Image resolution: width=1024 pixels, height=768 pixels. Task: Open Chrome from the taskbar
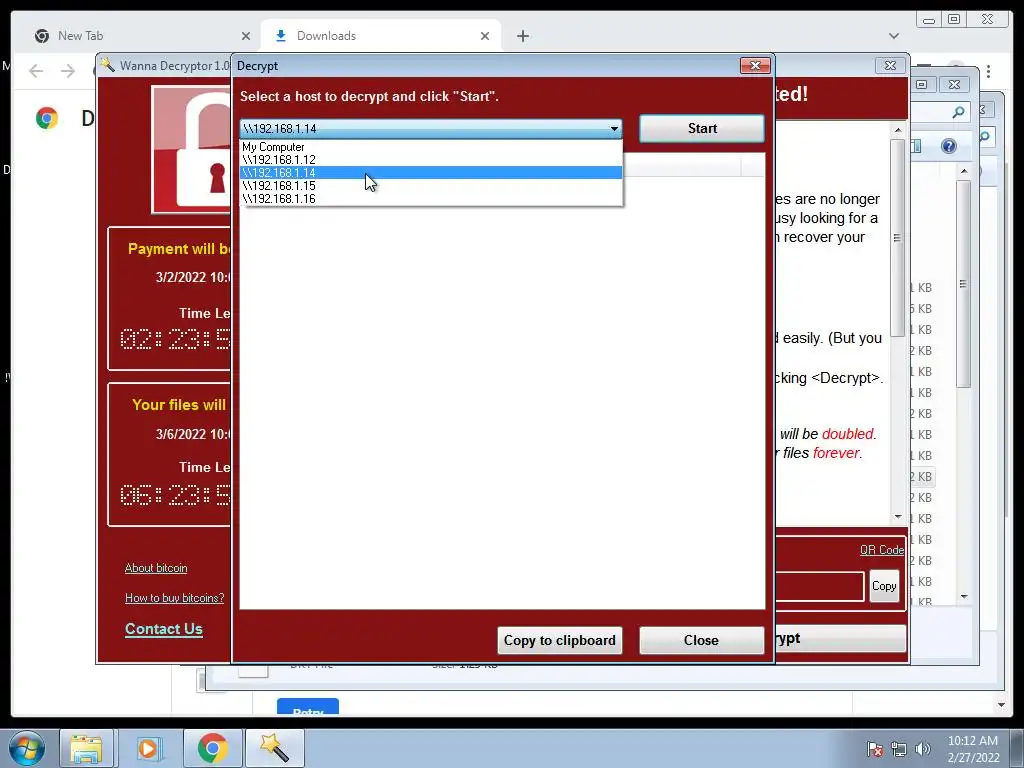click(212, 748)
